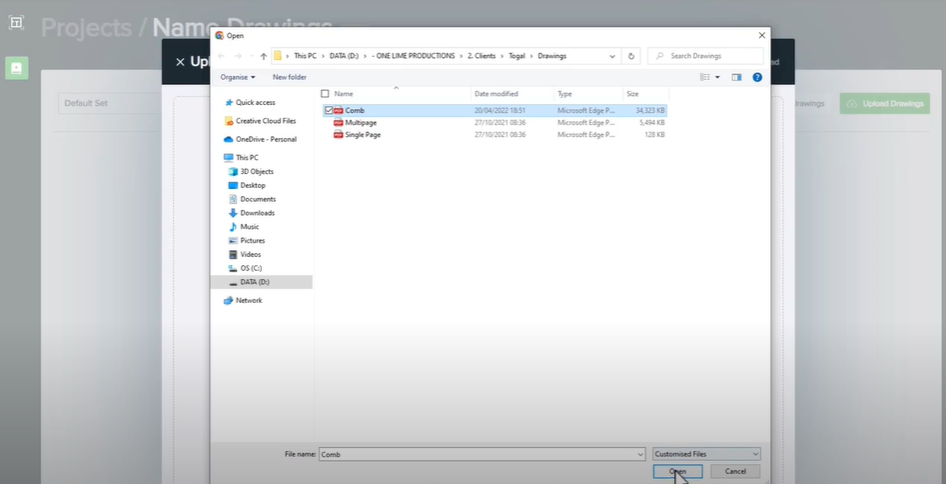Screen dimensions: 946x484
Task: Open the help icon in the dialog toolbar
Action: pyautogui.click(x=757, y=77)
